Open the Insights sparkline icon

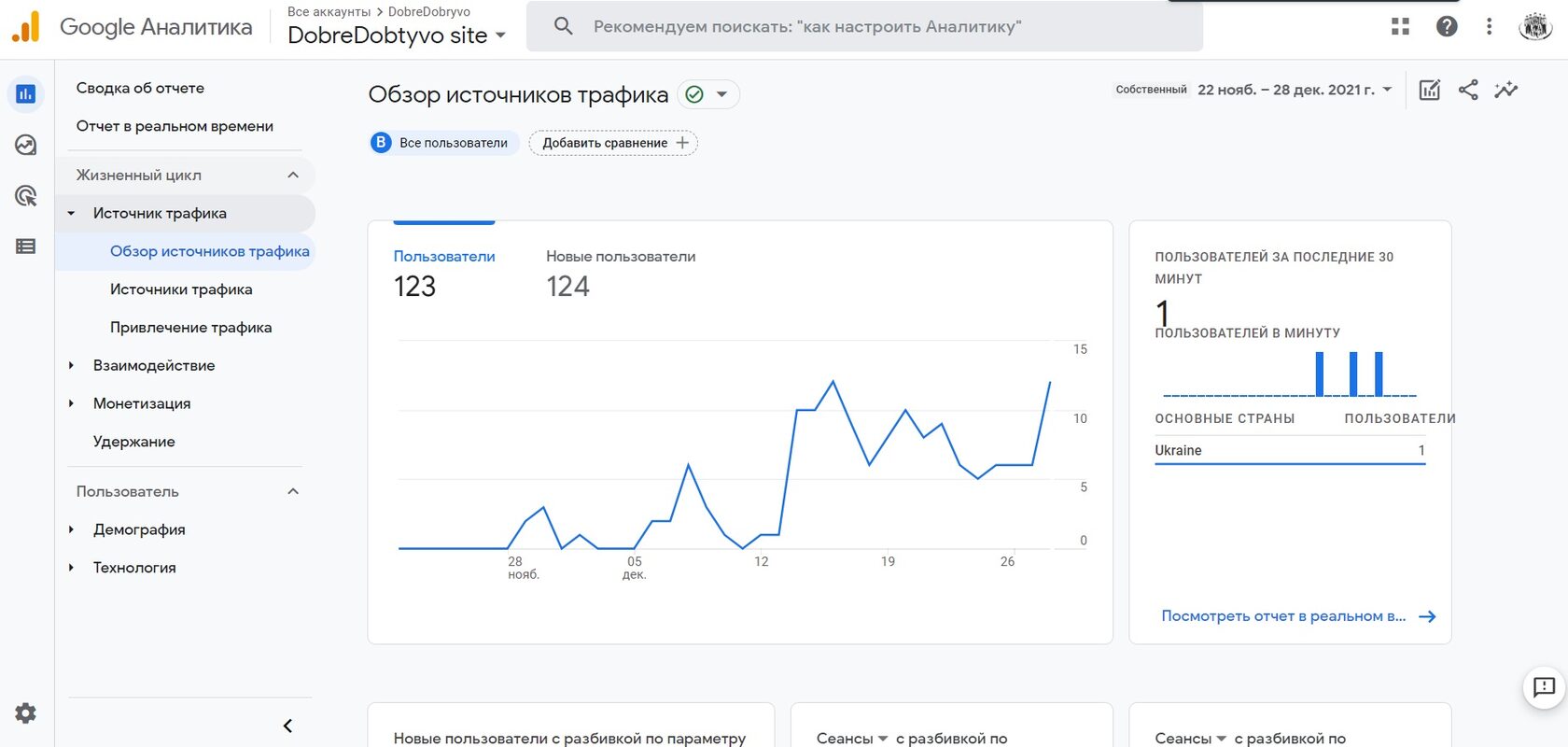pyautogui.click(x=1506, y=90)
